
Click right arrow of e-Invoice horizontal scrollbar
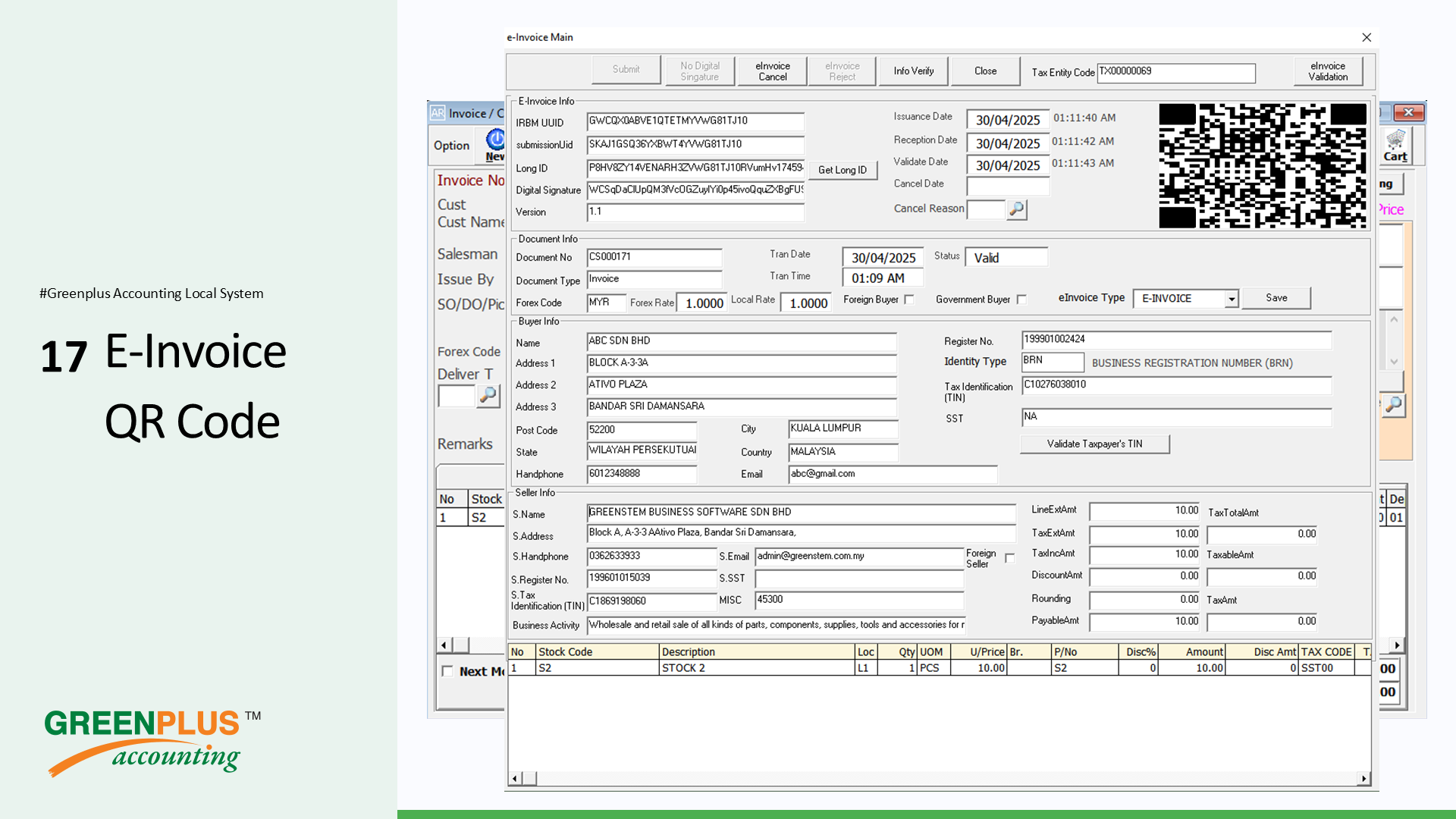(x=1363, y=778)
